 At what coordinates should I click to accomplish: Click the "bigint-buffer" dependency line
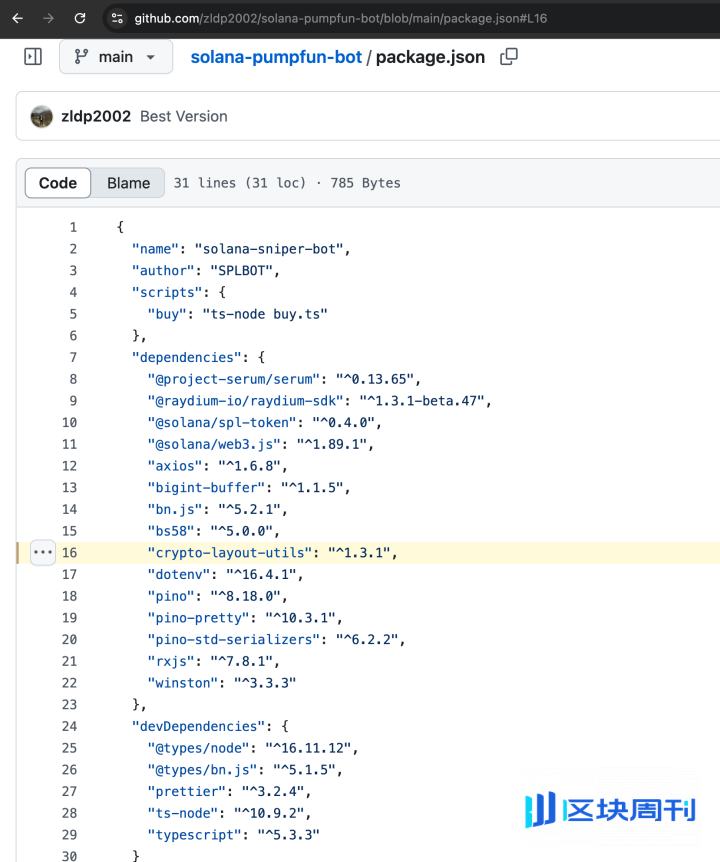pos(249,488)
